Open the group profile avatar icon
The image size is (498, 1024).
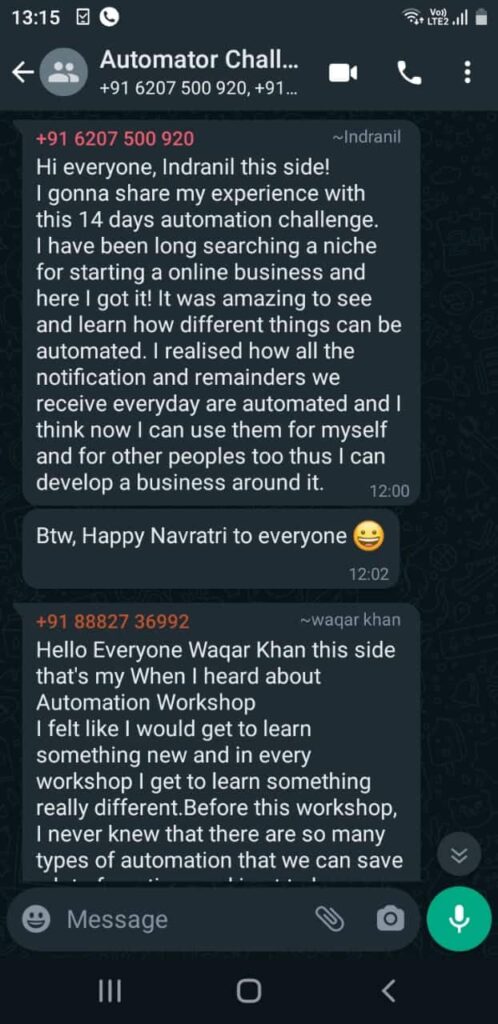coord(65,72)
